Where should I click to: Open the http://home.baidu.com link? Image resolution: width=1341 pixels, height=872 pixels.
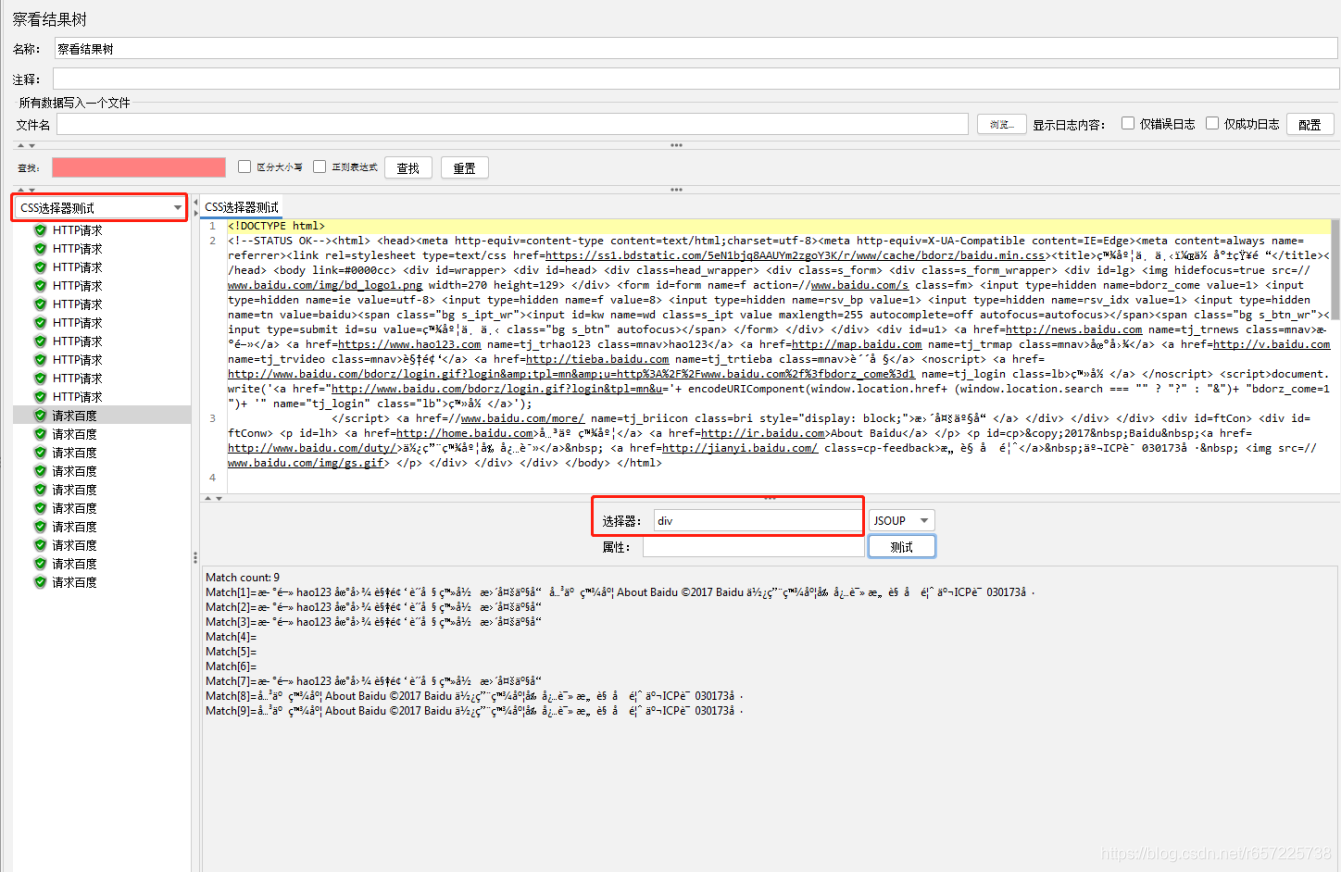coord(465,433)
